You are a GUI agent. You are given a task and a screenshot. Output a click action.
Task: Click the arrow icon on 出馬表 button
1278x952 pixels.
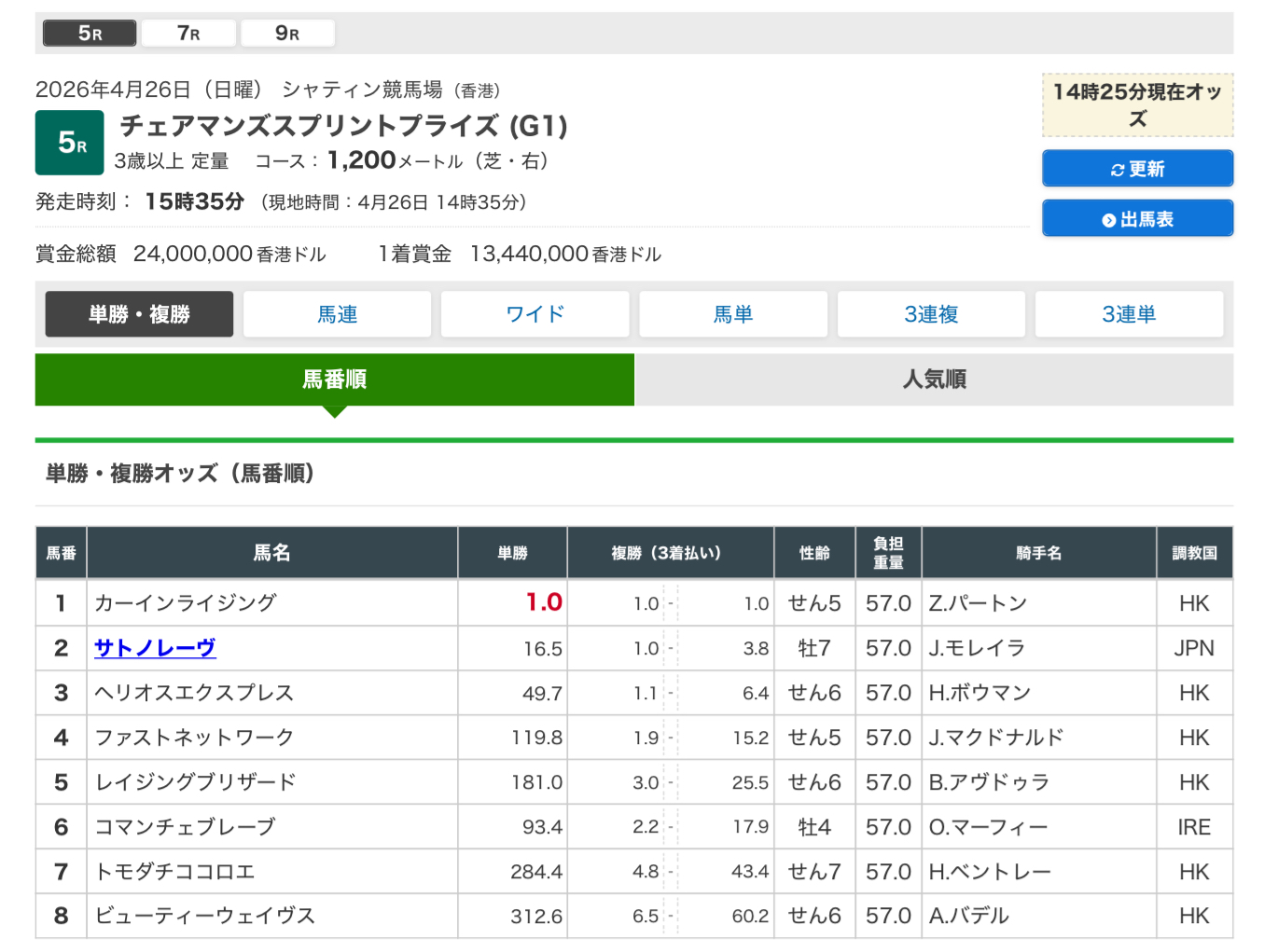1108,220
